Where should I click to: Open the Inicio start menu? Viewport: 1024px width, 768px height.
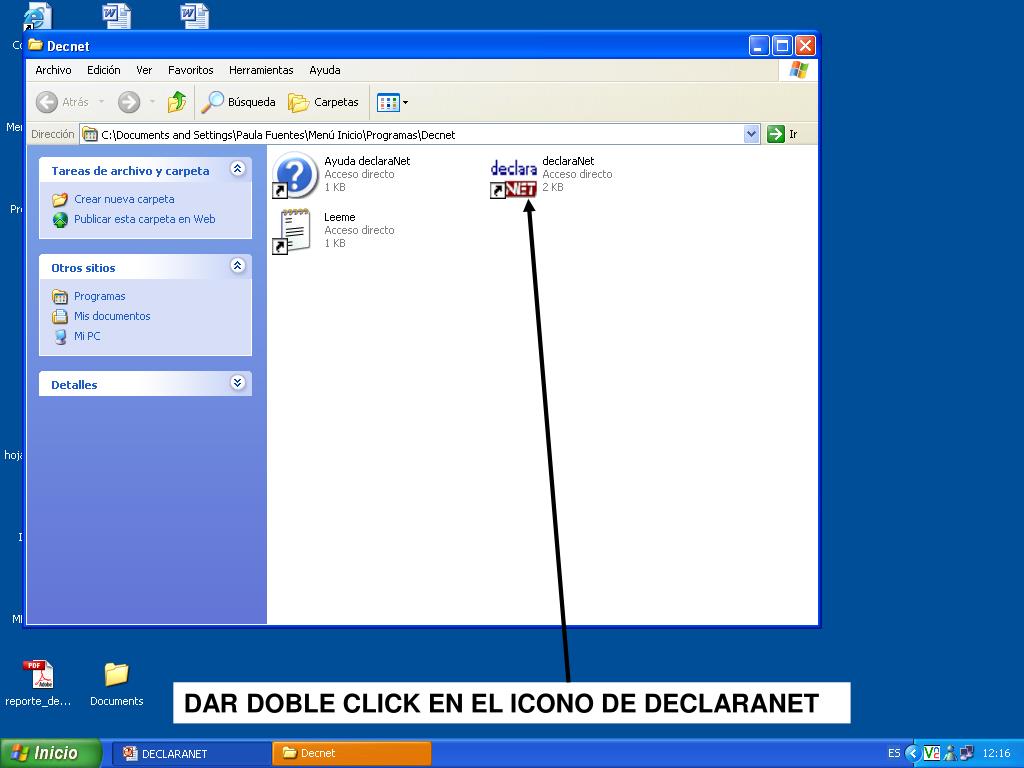click(51, 753)
